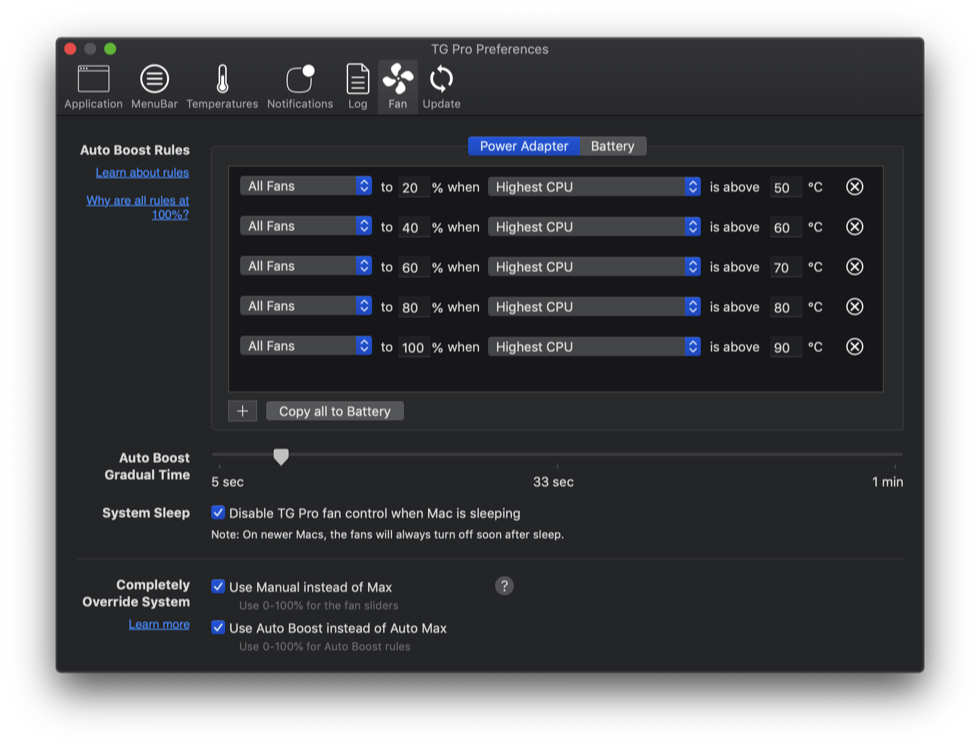Delete the rule for above 60 °C
This screenshot has width=980, height=746.
point(854,227)
